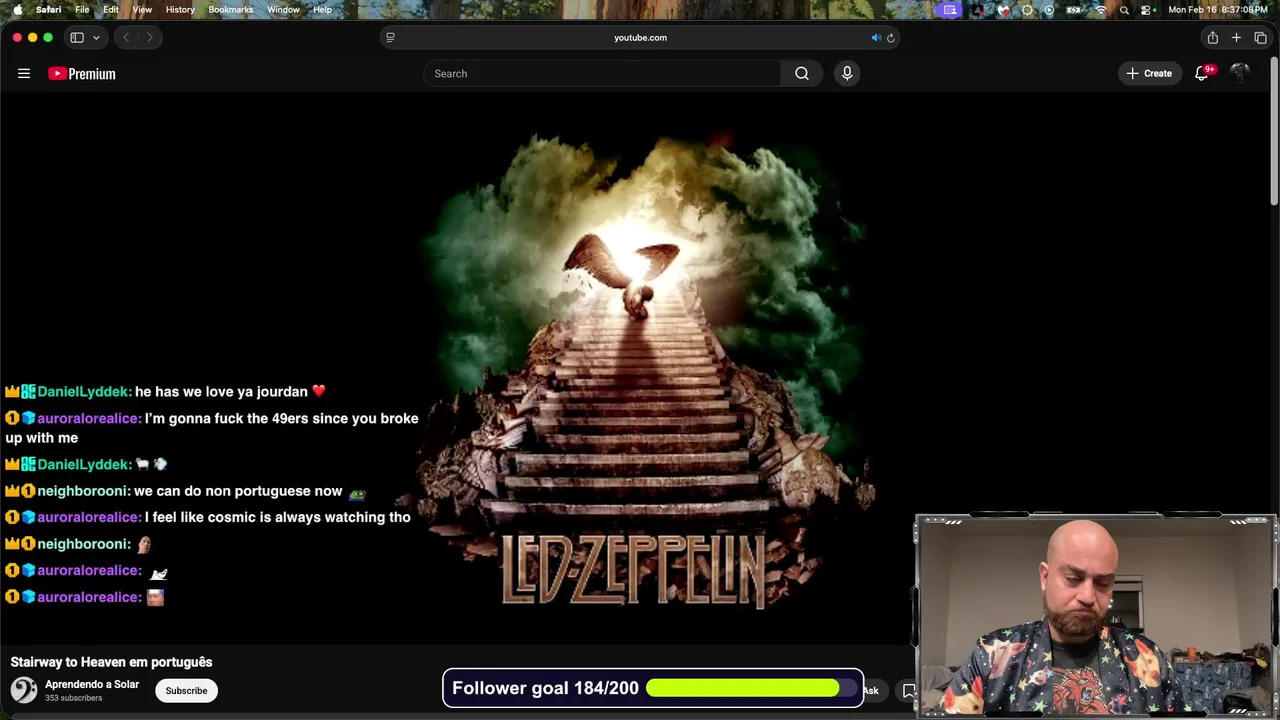Open Spotlight search in menu bar
Image resolution: width=1280 pixels, height=720 pixels.
[1124, 9]
